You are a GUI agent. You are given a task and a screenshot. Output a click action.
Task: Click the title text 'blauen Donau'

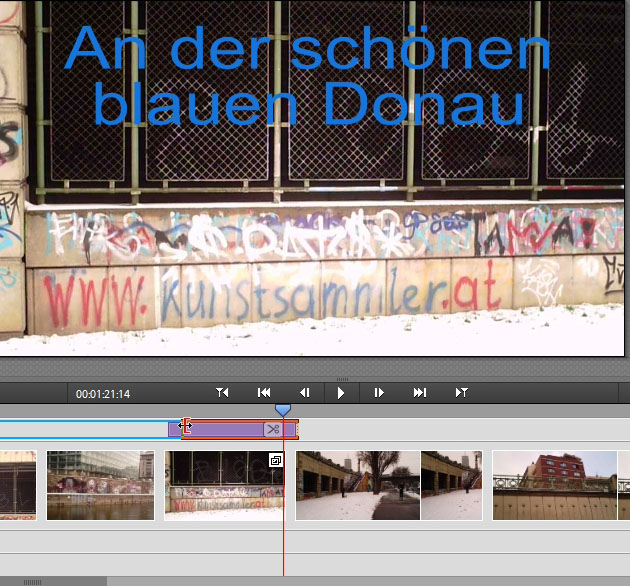[x=309, y=103]
